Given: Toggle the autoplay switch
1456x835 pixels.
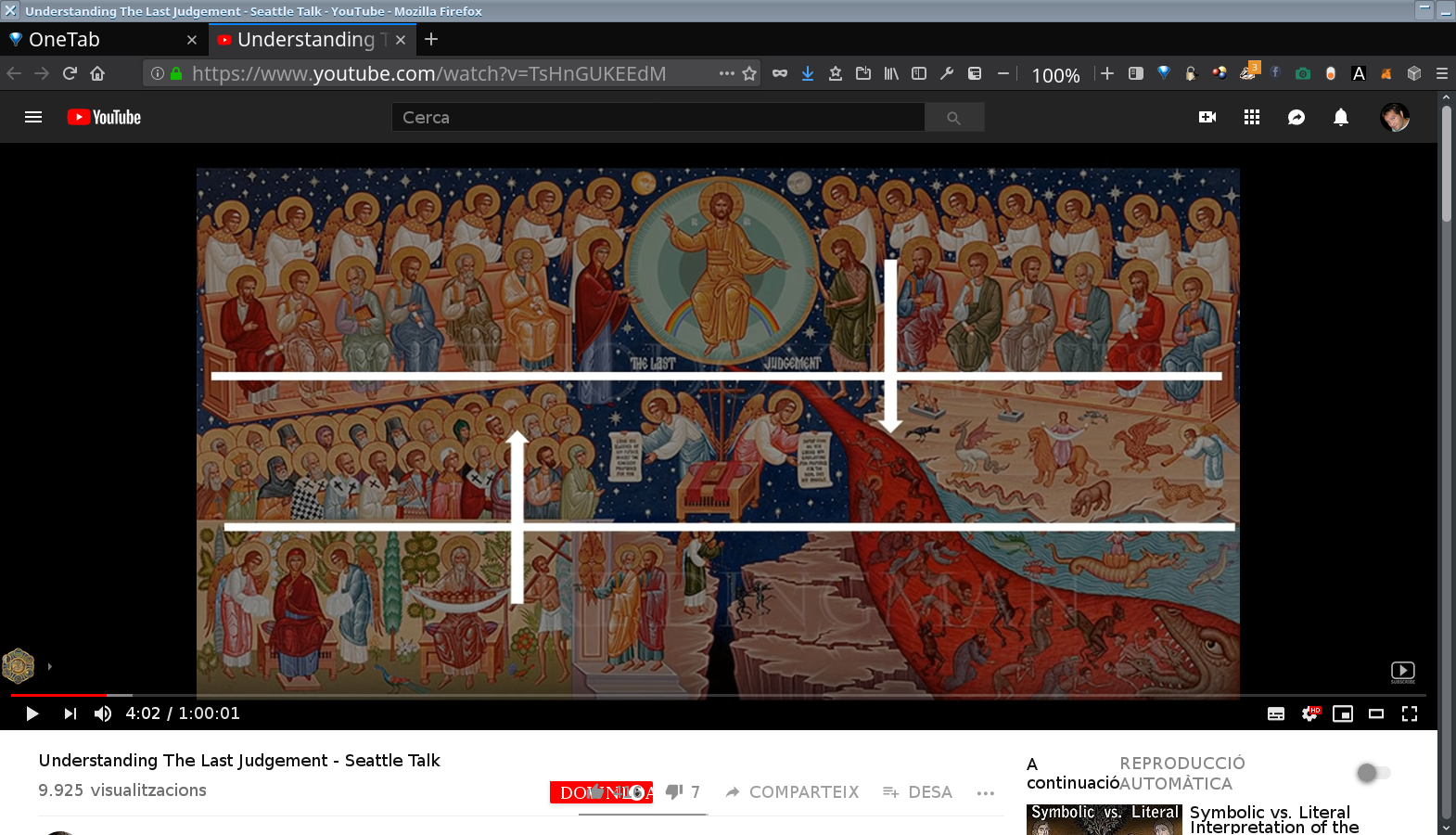Looking at the screenshot, I should tap(1373, 773).
